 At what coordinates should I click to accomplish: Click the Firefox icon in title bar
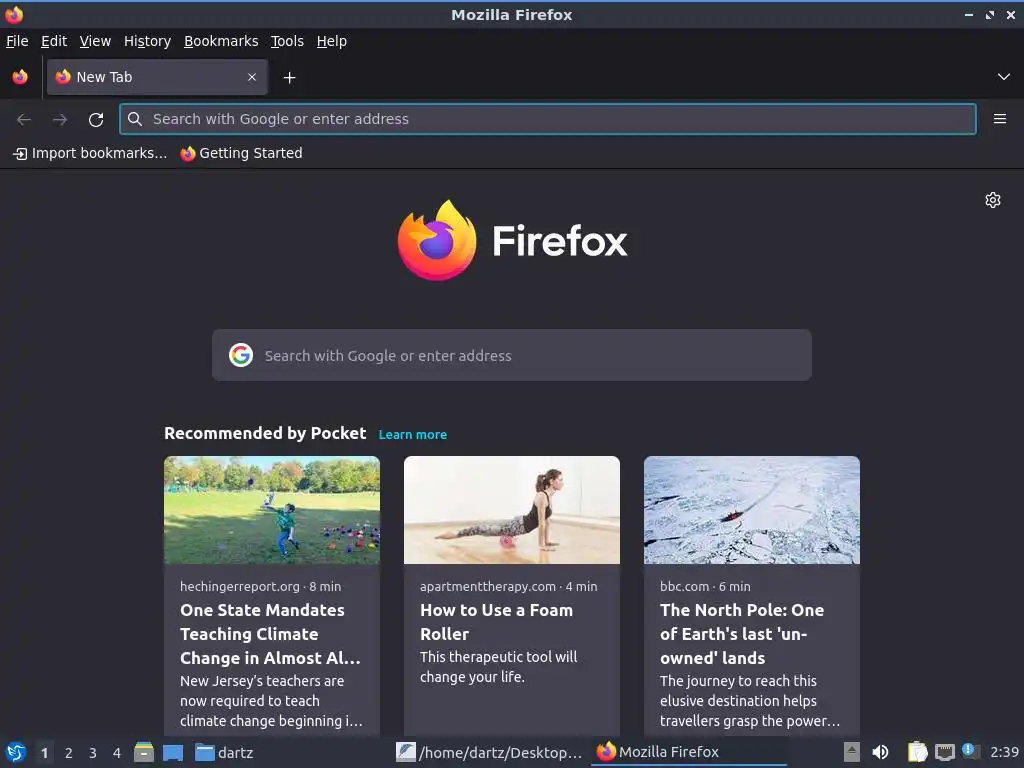pos(14,14)
